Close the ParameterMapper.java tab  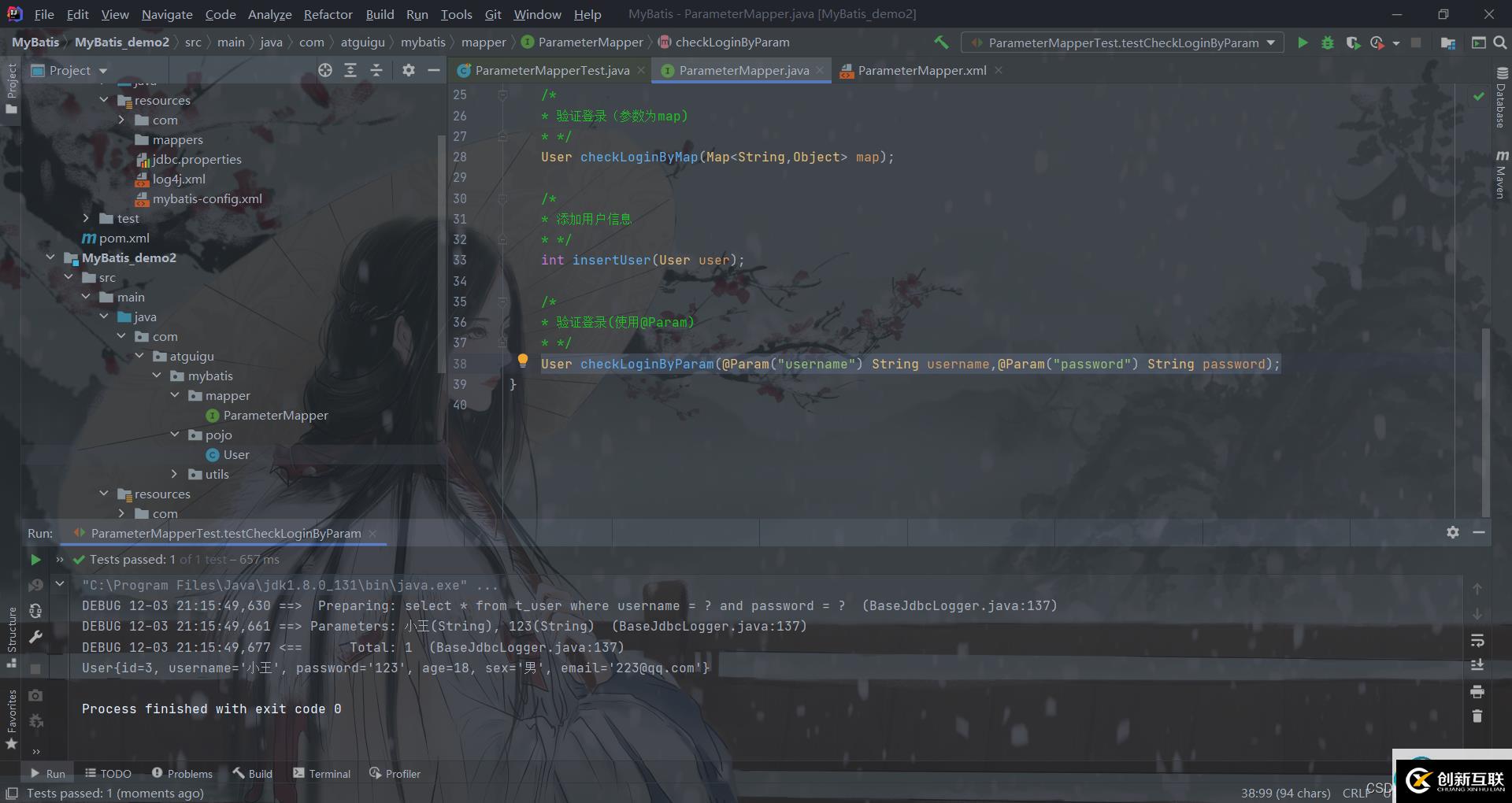820,70
